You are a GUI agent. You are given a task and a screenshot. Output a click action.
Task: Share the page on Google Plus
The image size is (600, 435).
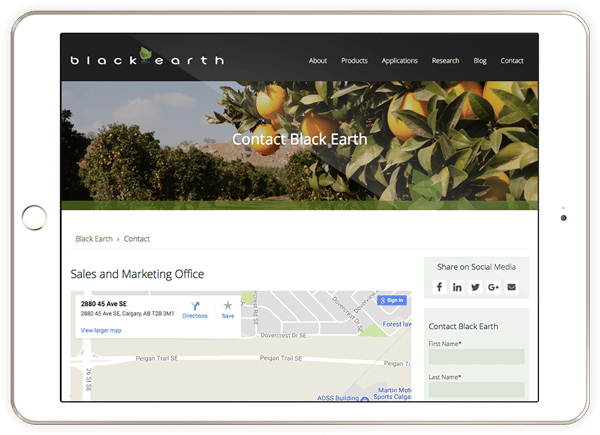pyautogui.click(x=493, y=287)
